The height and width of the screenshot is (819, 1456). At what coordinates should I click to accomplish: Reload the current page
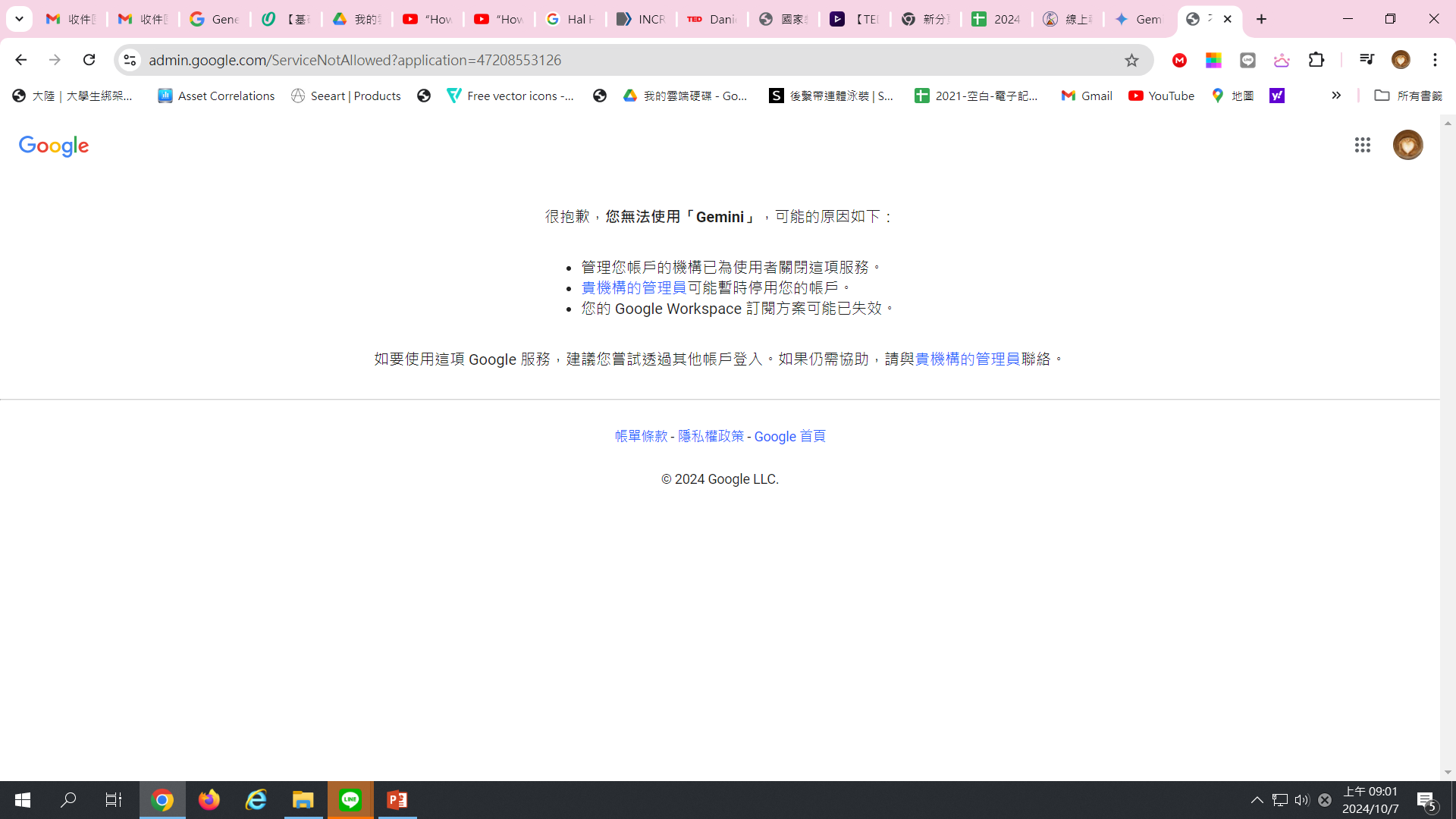(89, 60)
